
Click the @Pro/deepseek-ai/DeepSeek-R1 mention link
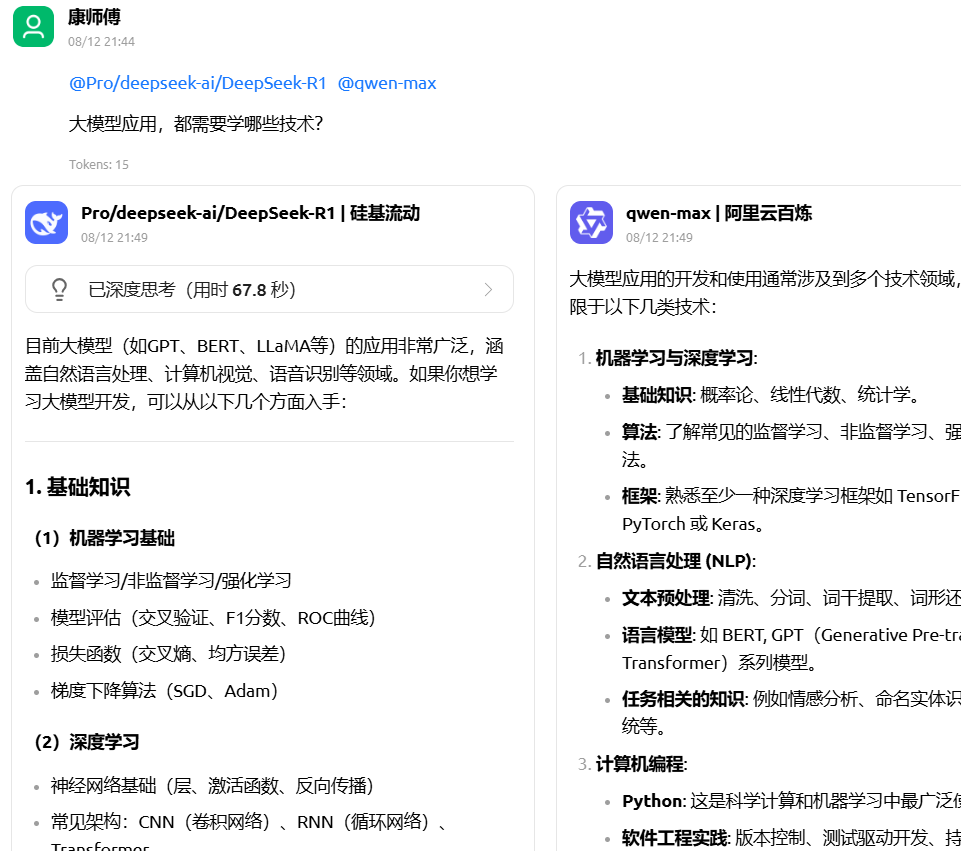tap(198, 83)
